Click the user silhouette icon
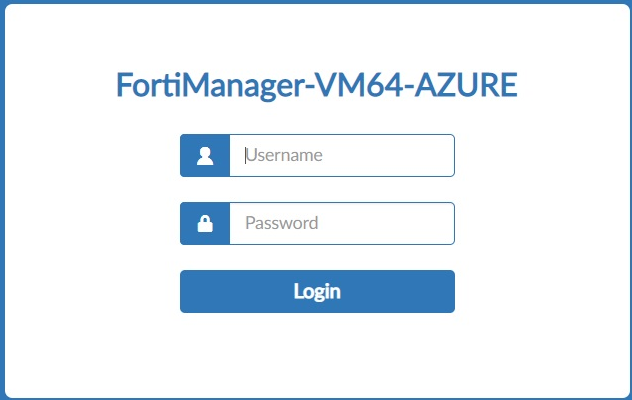 [x=205, y=156]
